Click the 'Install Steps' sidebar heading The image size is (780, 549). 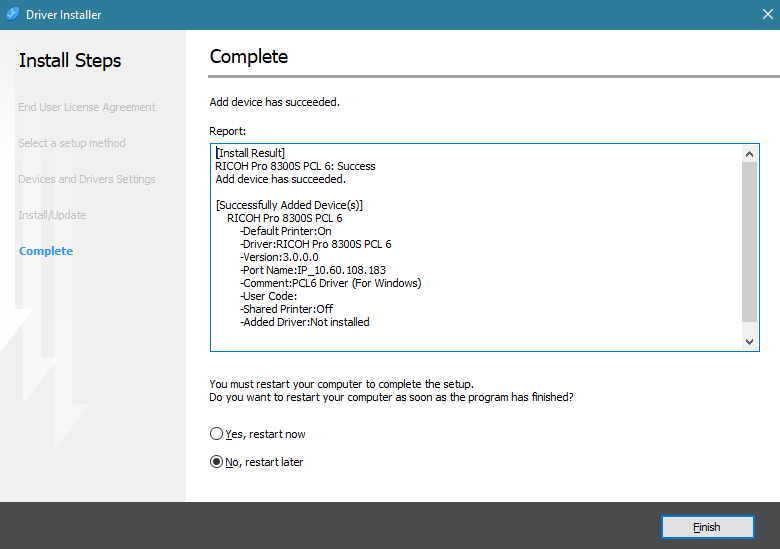(70, 61)
